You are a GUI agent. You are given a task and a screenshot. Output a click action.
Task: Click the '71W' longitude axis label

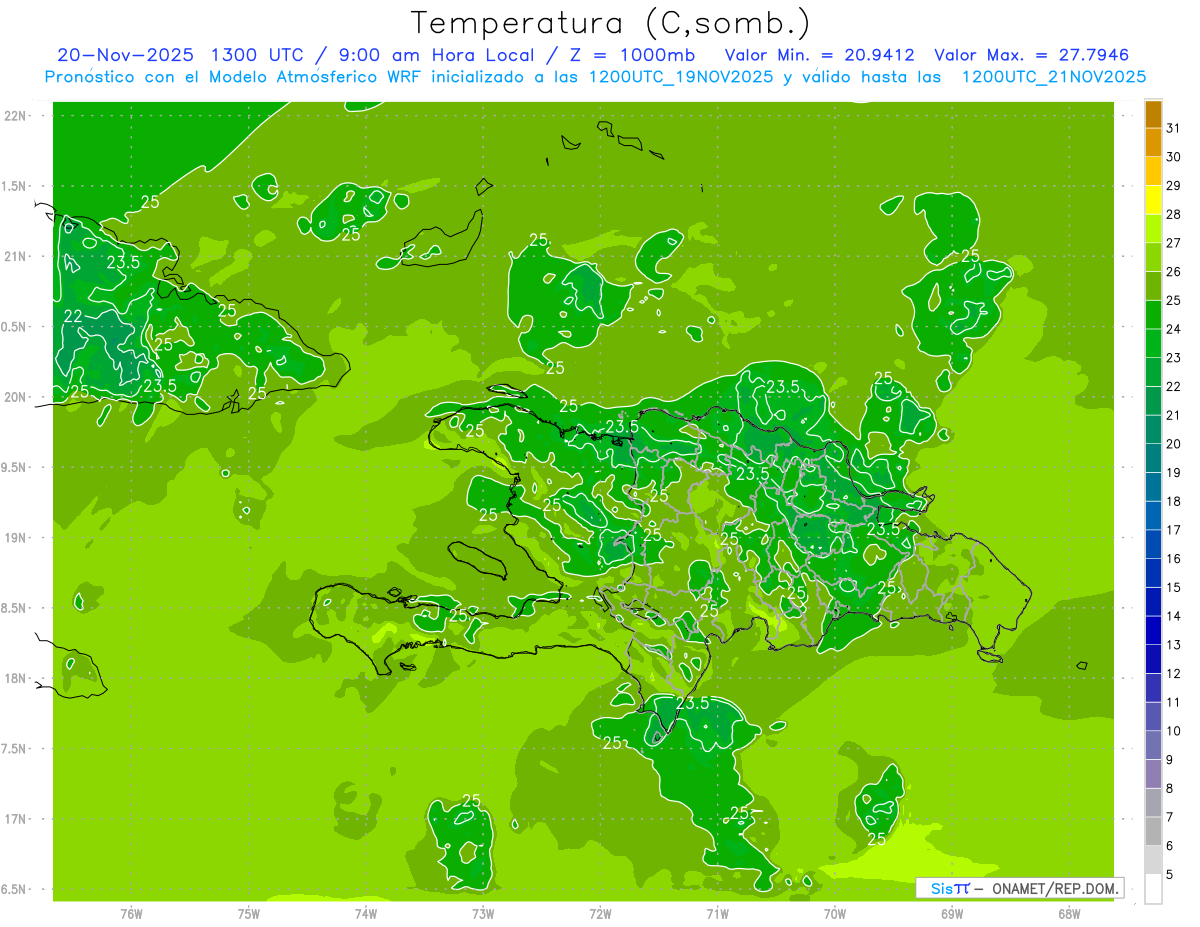click(x=717, y=913)
